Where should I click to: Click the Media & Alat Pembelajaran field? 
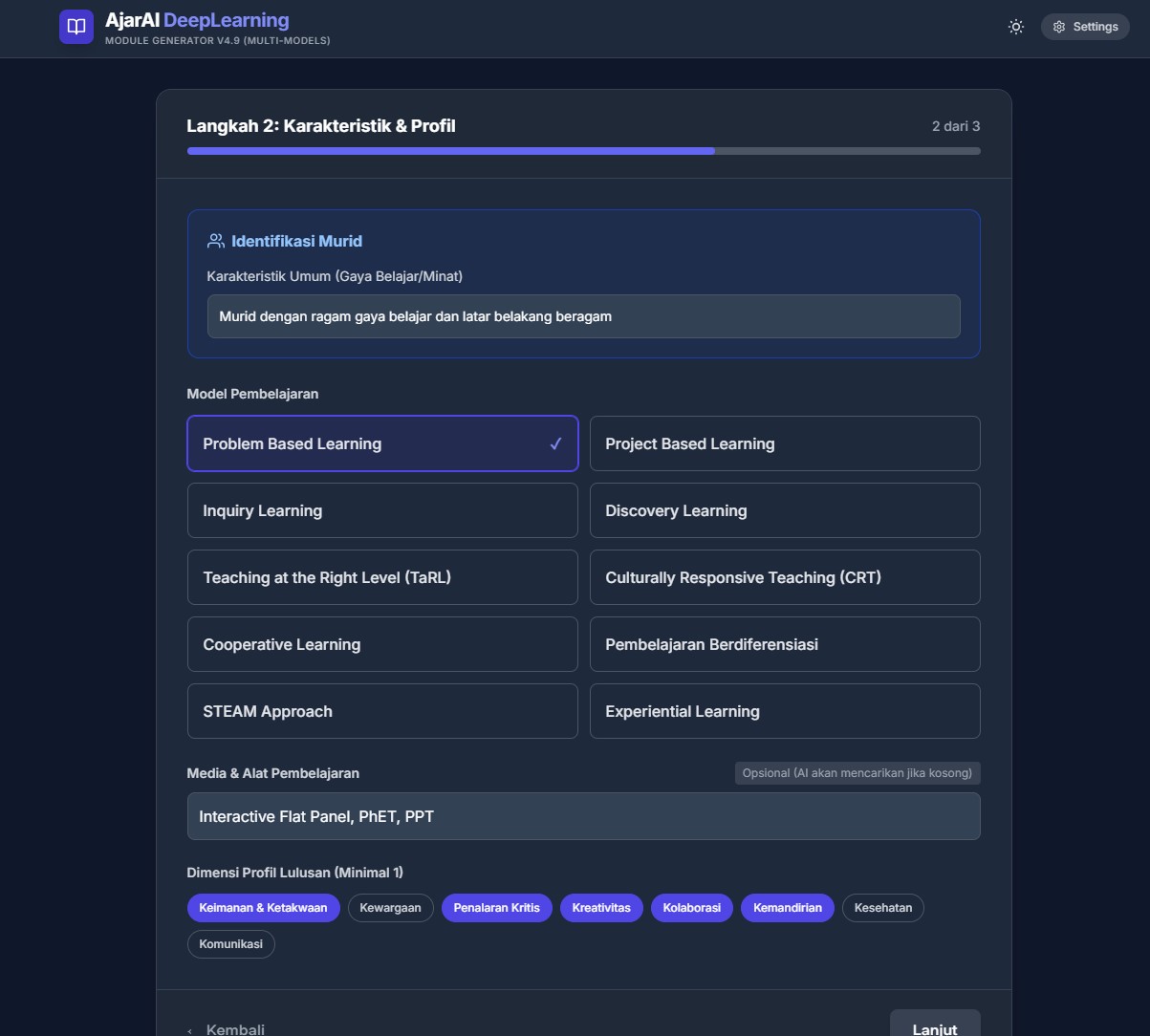[583, 816]
